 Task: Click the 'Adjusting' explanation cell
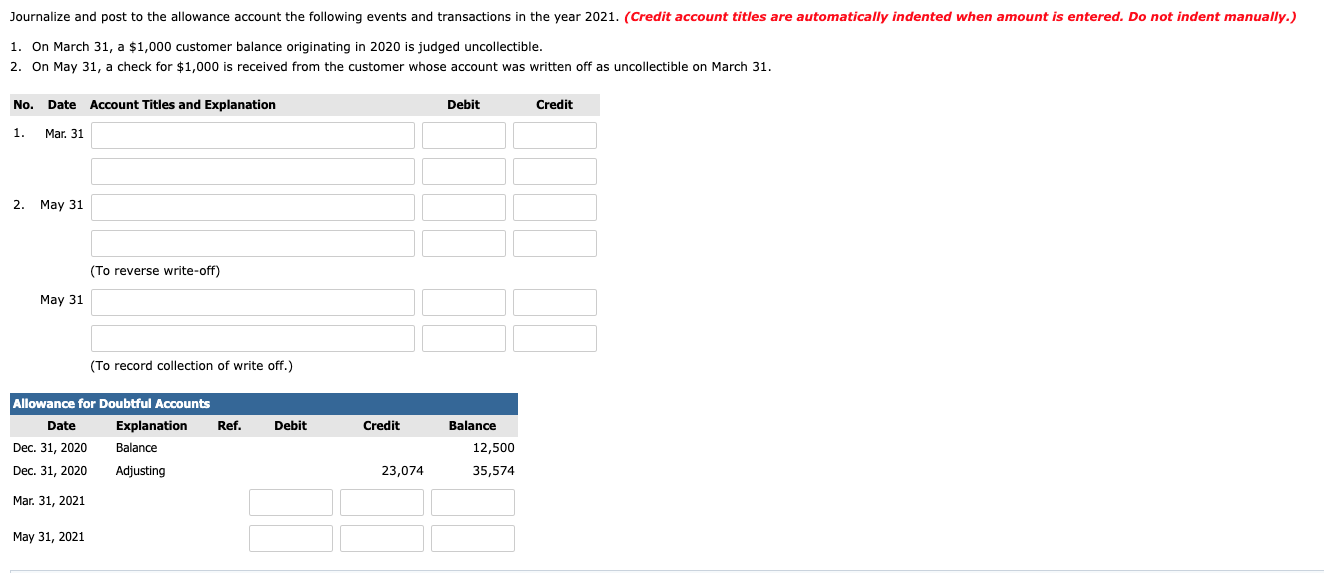click(140, 471)
